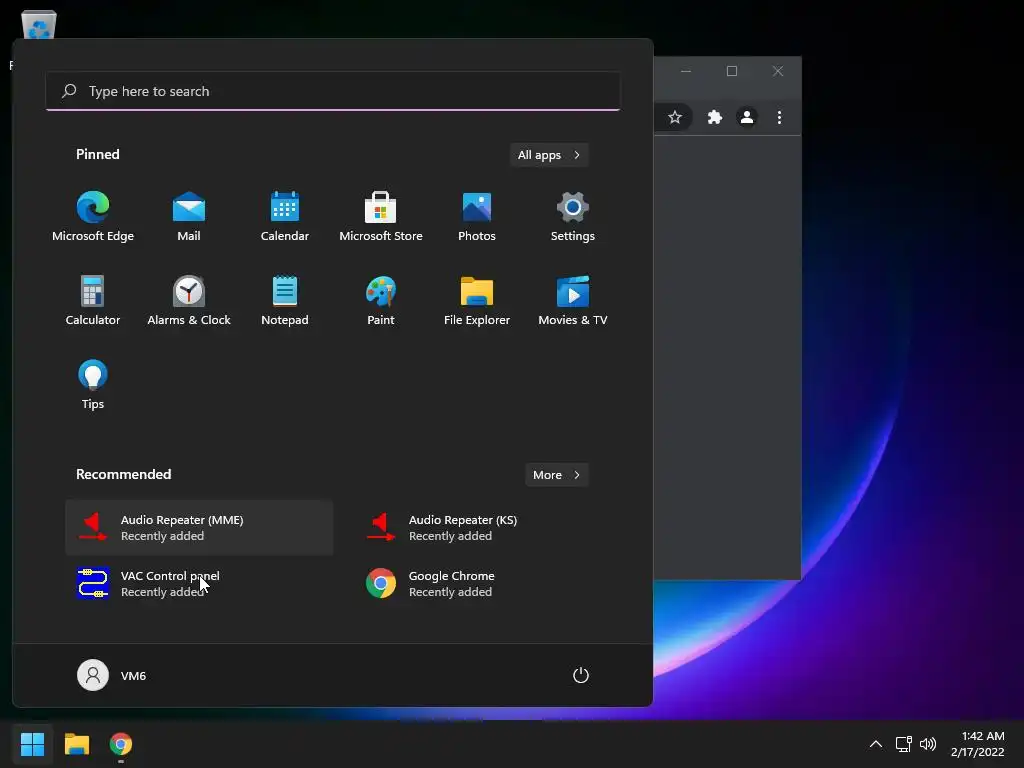
Task: Open Microsoft Edge from pinned apps
Action: point(93,217)
